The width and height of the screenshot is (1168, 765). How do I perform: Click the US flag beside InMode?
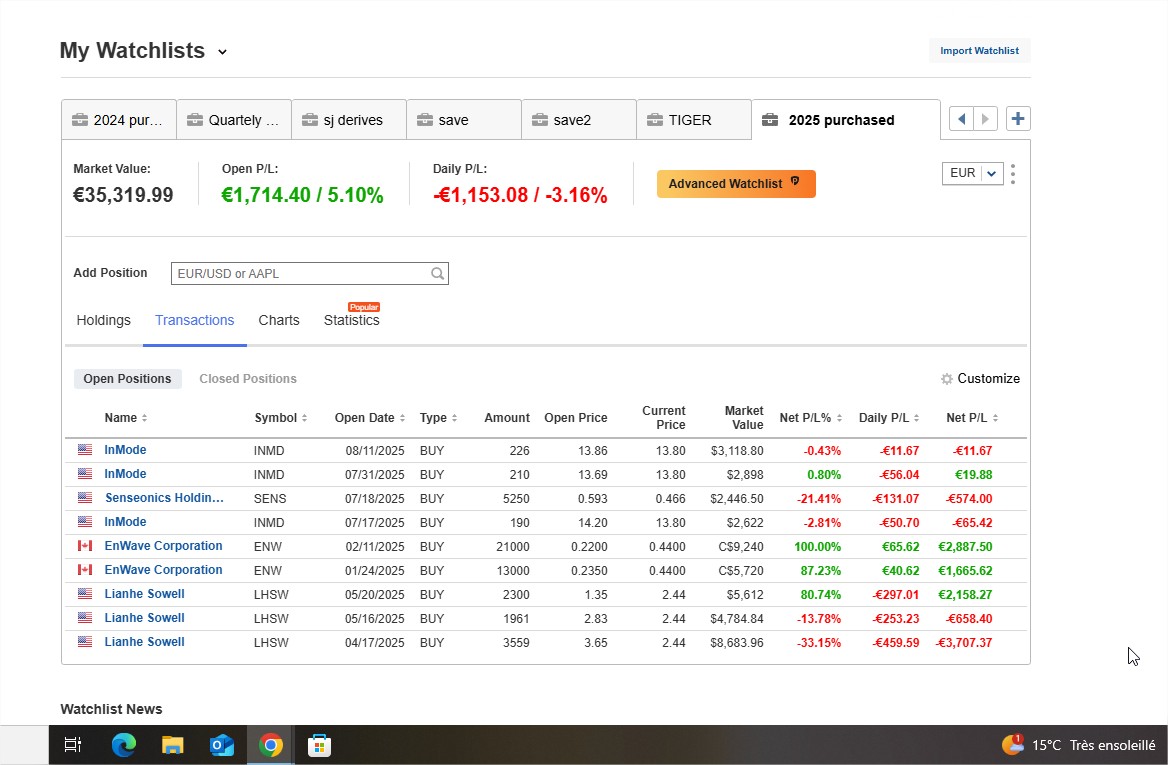point(85,449)
